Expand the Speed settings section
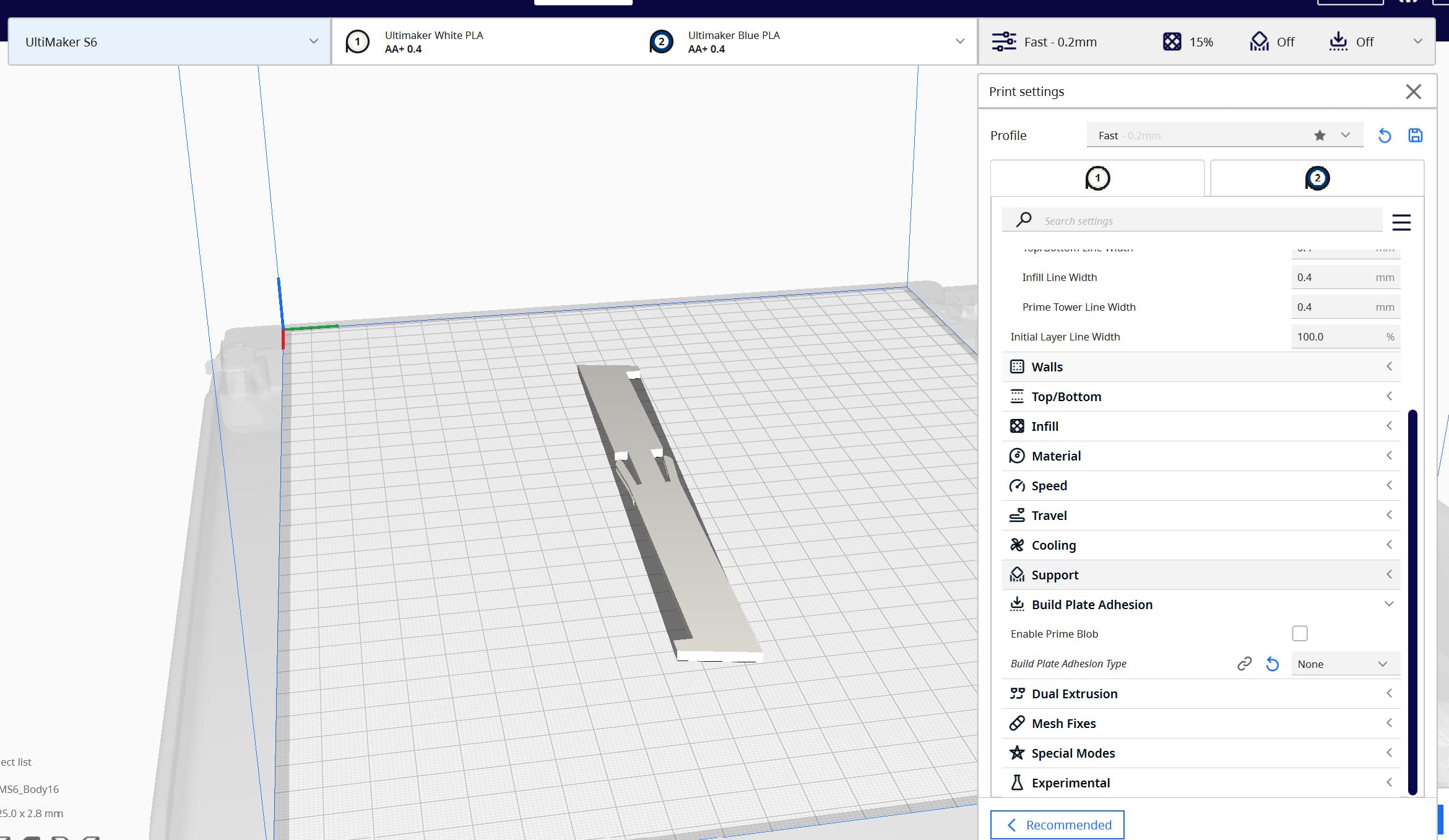 pos(1201,485)
